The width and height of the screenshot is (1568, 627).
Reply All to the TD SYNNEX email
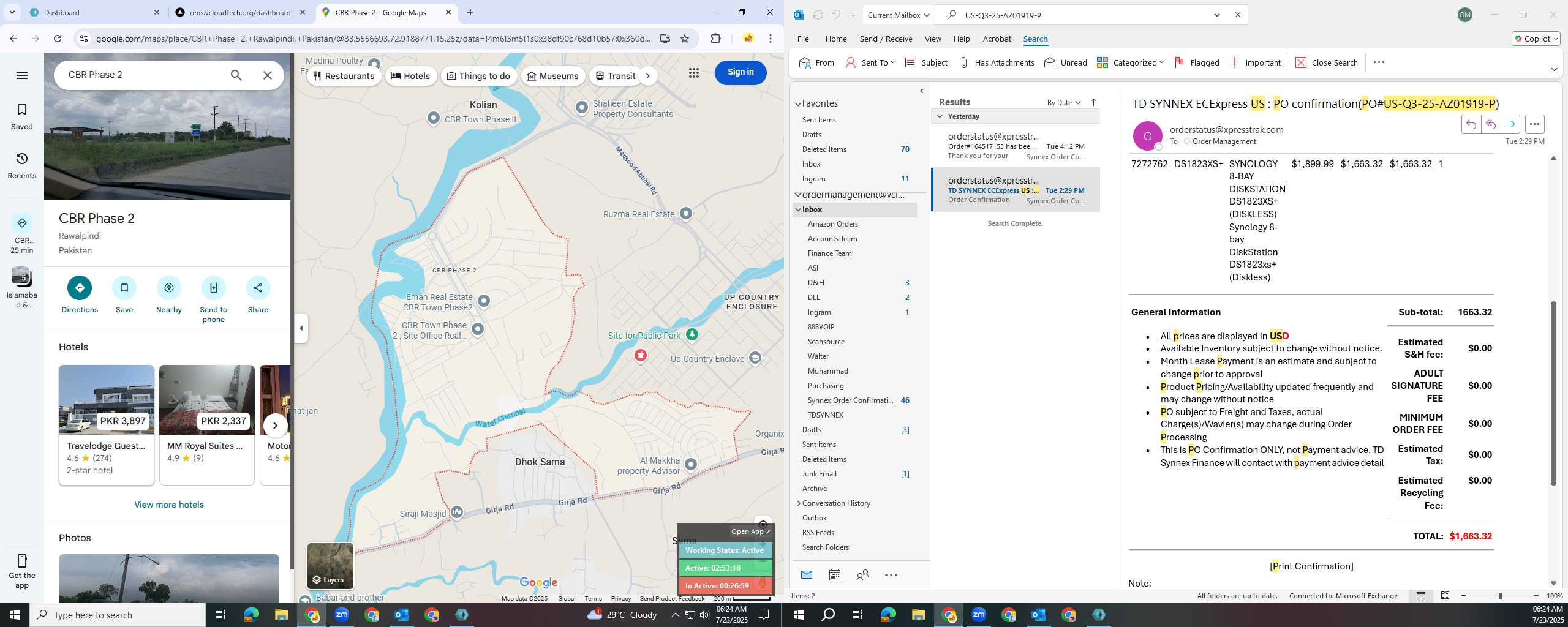click(1490, 124)
